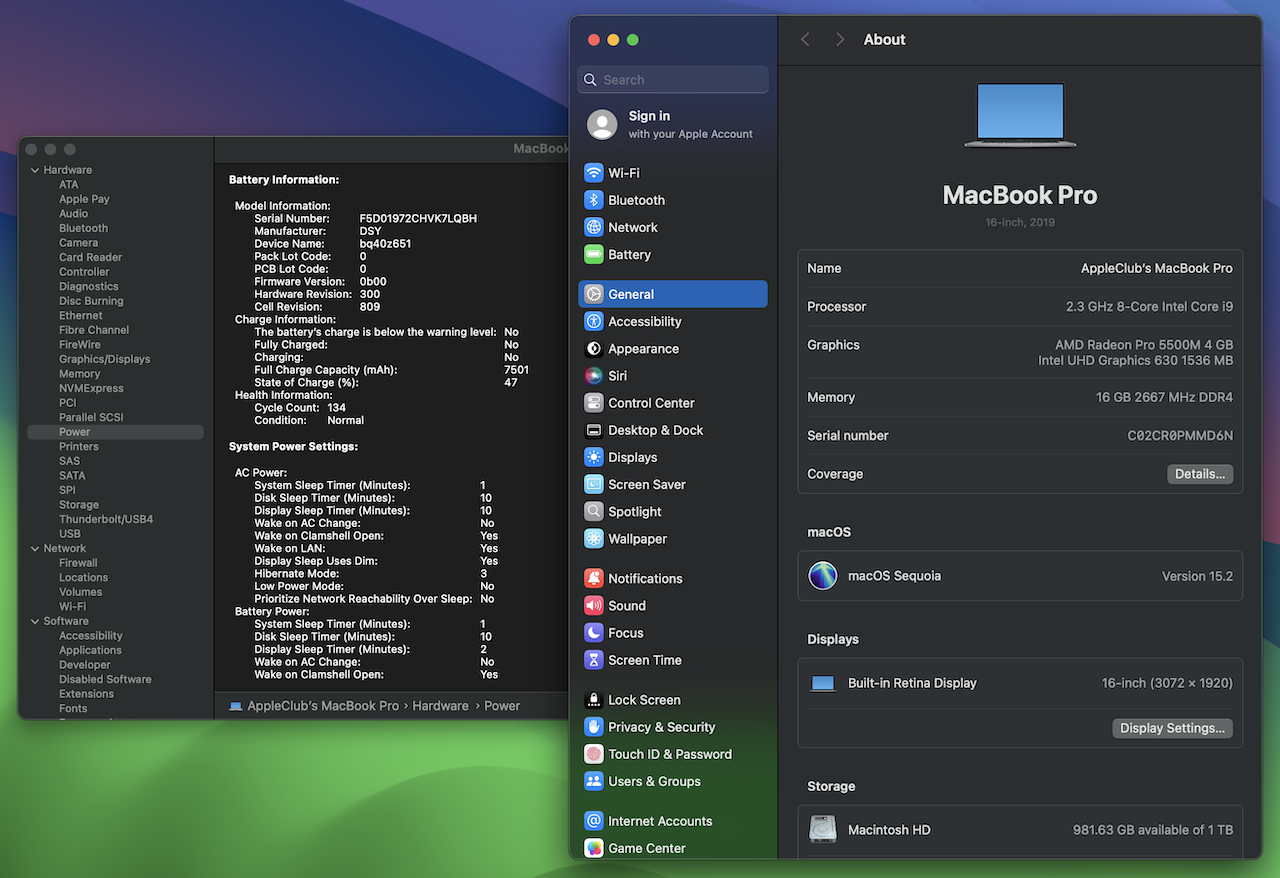Click the MacBook Pro laptop image
This screenshot has width=1280, height=878.
tap(1020, 115)
